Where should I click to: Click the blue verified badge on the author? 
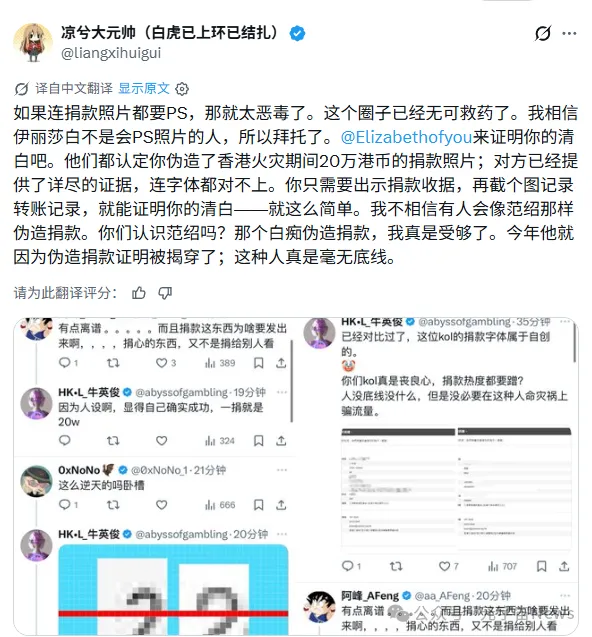297,33
